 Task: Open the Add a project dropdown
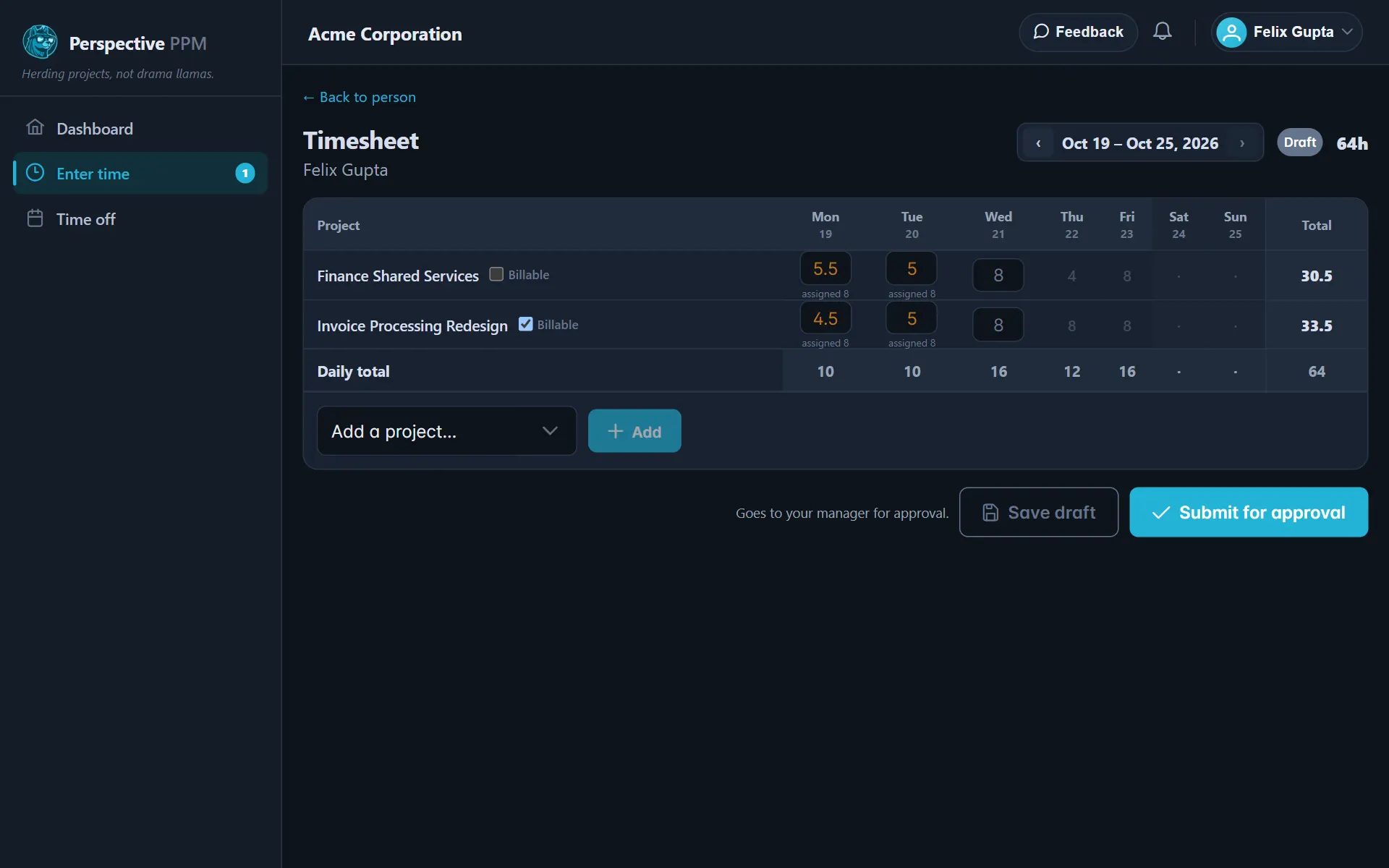pos(446,431)
